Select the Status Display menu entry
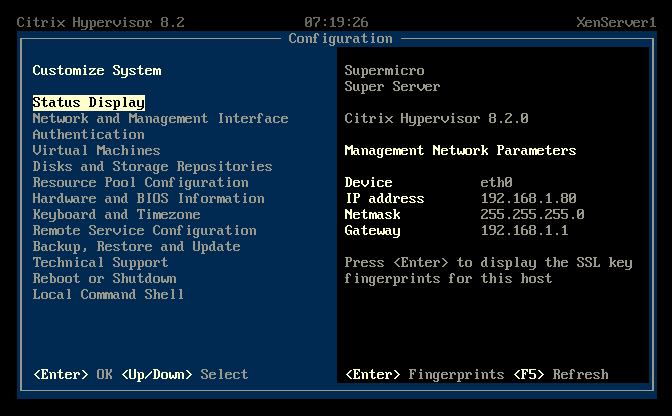This screenshot has width=672, height=416. (x=88, y=103)
